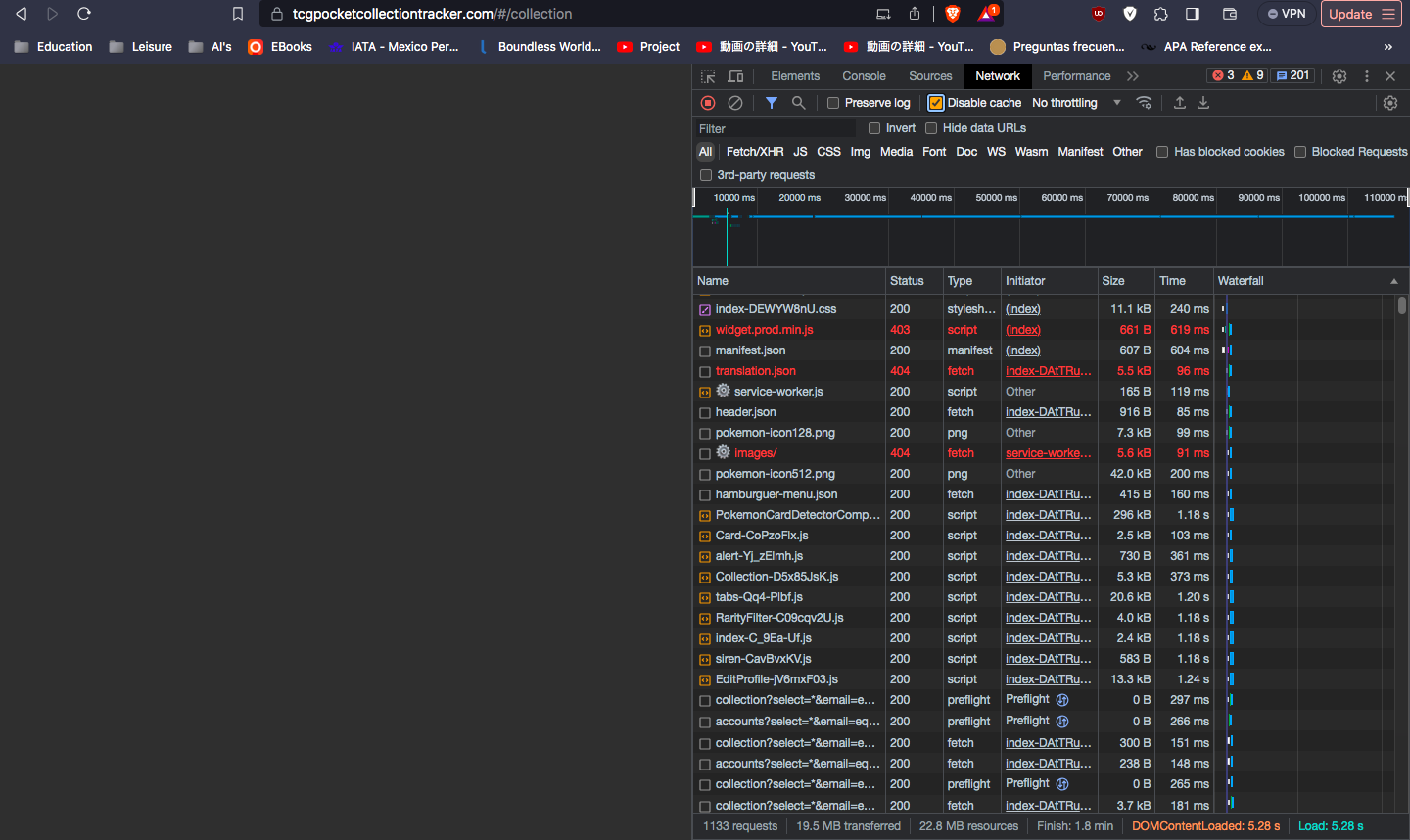1410x840 pixels.
Task: Check the 3rd-party requests checkbox
Action: click(x=706, y=175)
